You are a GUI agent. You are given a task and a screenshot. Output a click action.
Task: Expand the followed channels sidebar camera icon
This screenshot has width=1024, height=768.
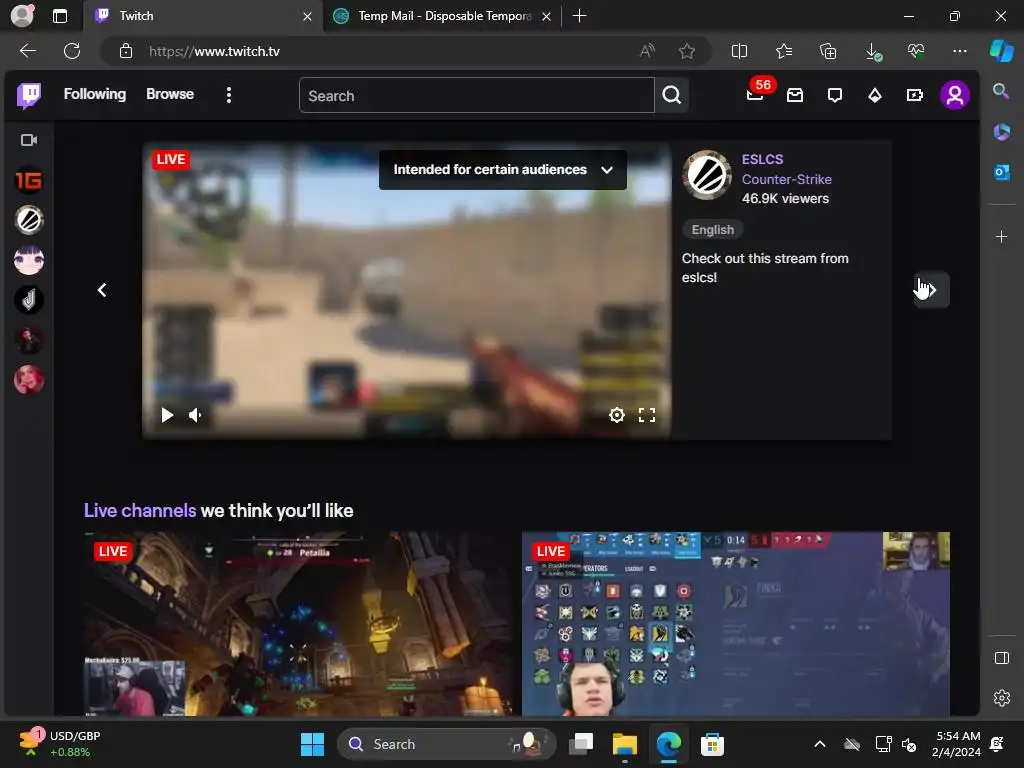click(x=29, y=140)
